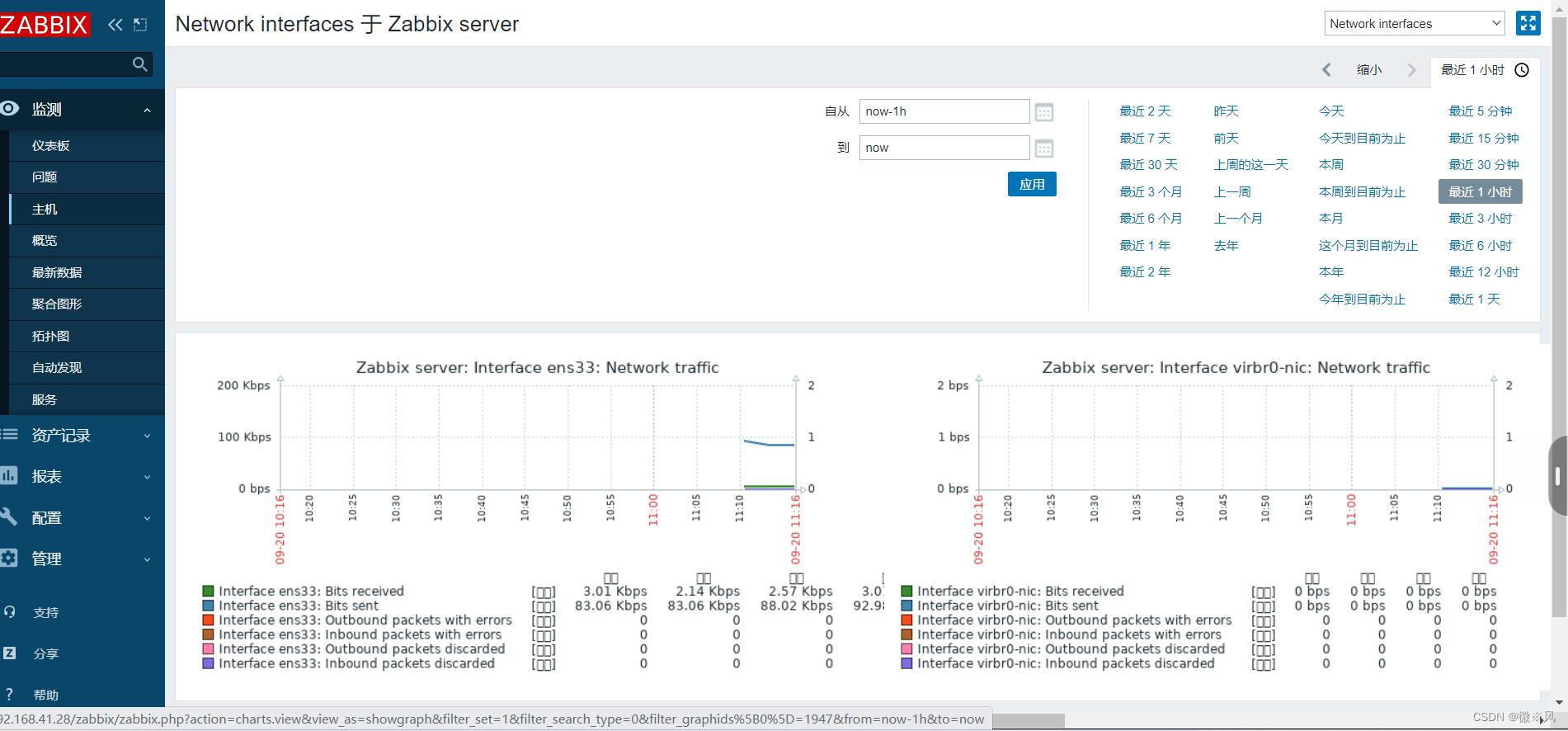Expand the 配置 menu section
The width and height of the screenshot is (1568, 731).
coord(147,518)
